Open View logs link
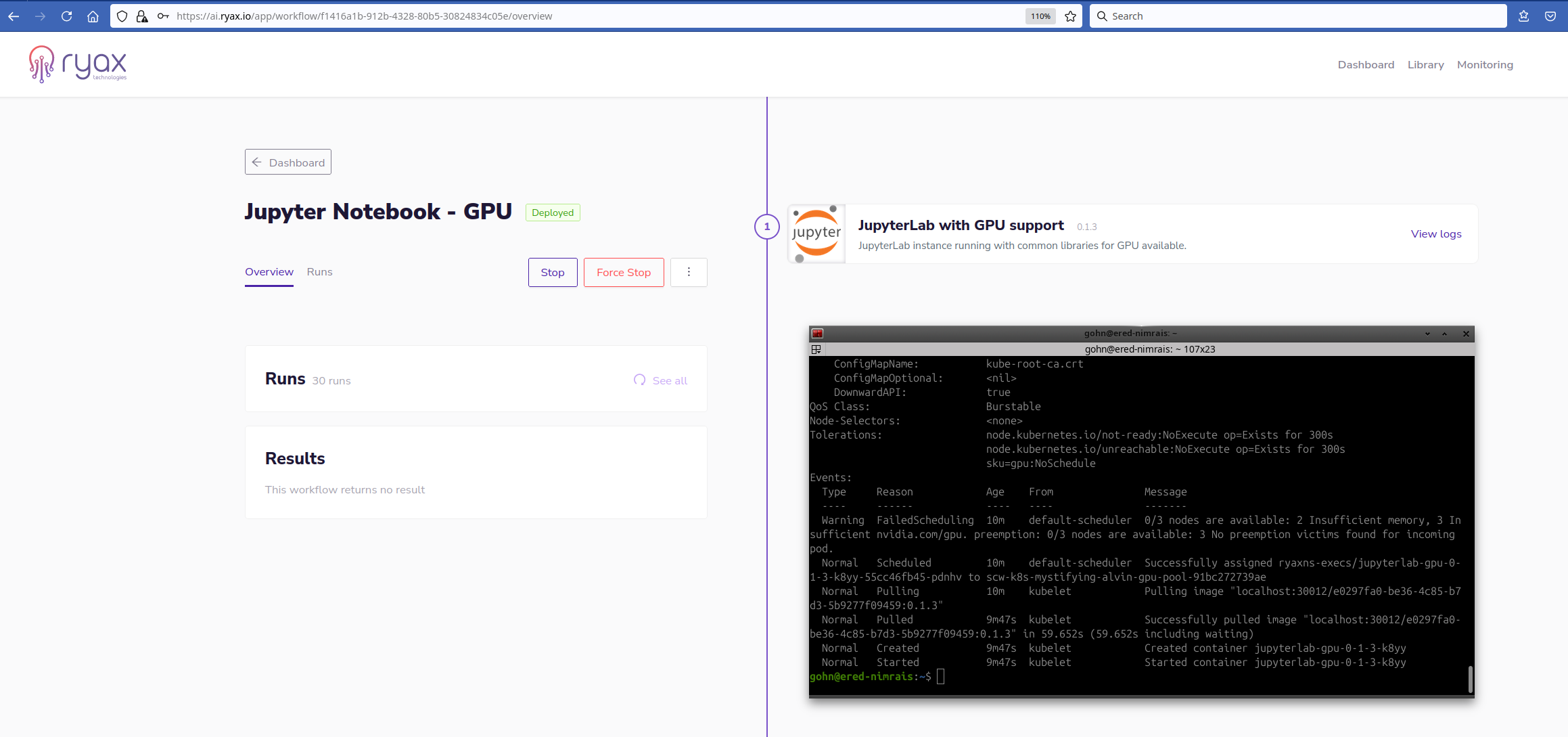1568x737 pixels. coord(1435,234)
